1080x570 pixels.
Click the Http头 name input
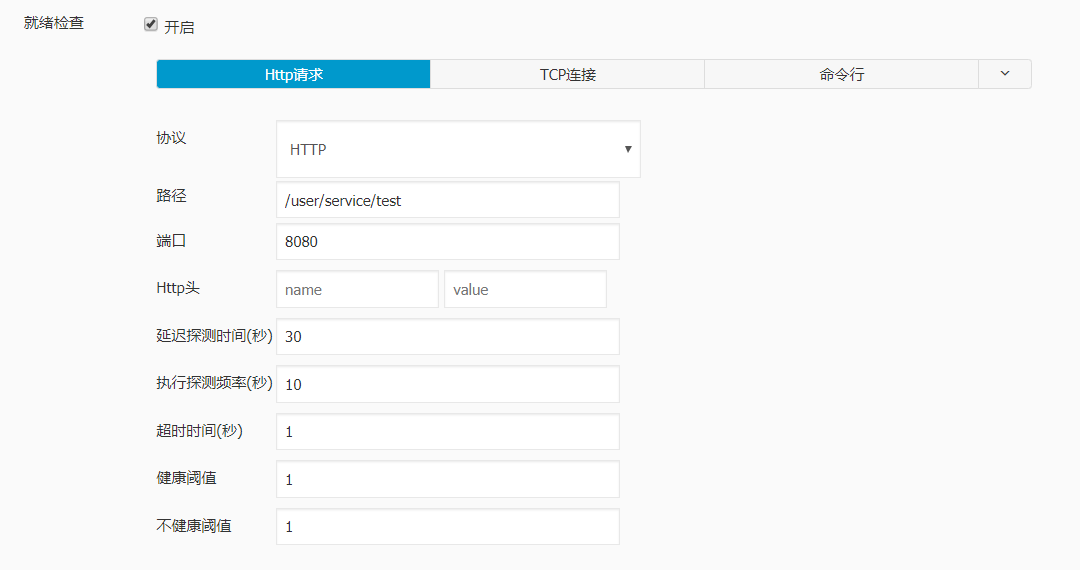pos(357,289)
